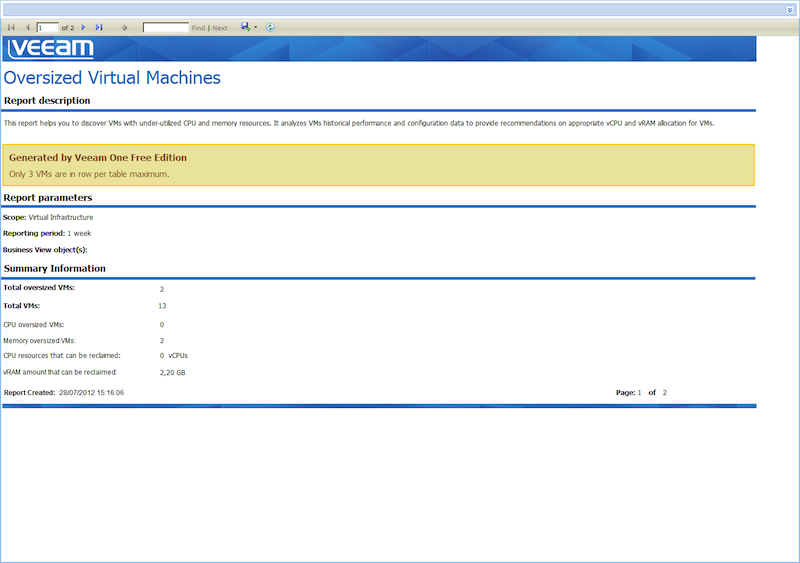The width and height of the screenshot is (800, 563).
Task: Select the Business View object(s) label
Action: coord(45,250)
